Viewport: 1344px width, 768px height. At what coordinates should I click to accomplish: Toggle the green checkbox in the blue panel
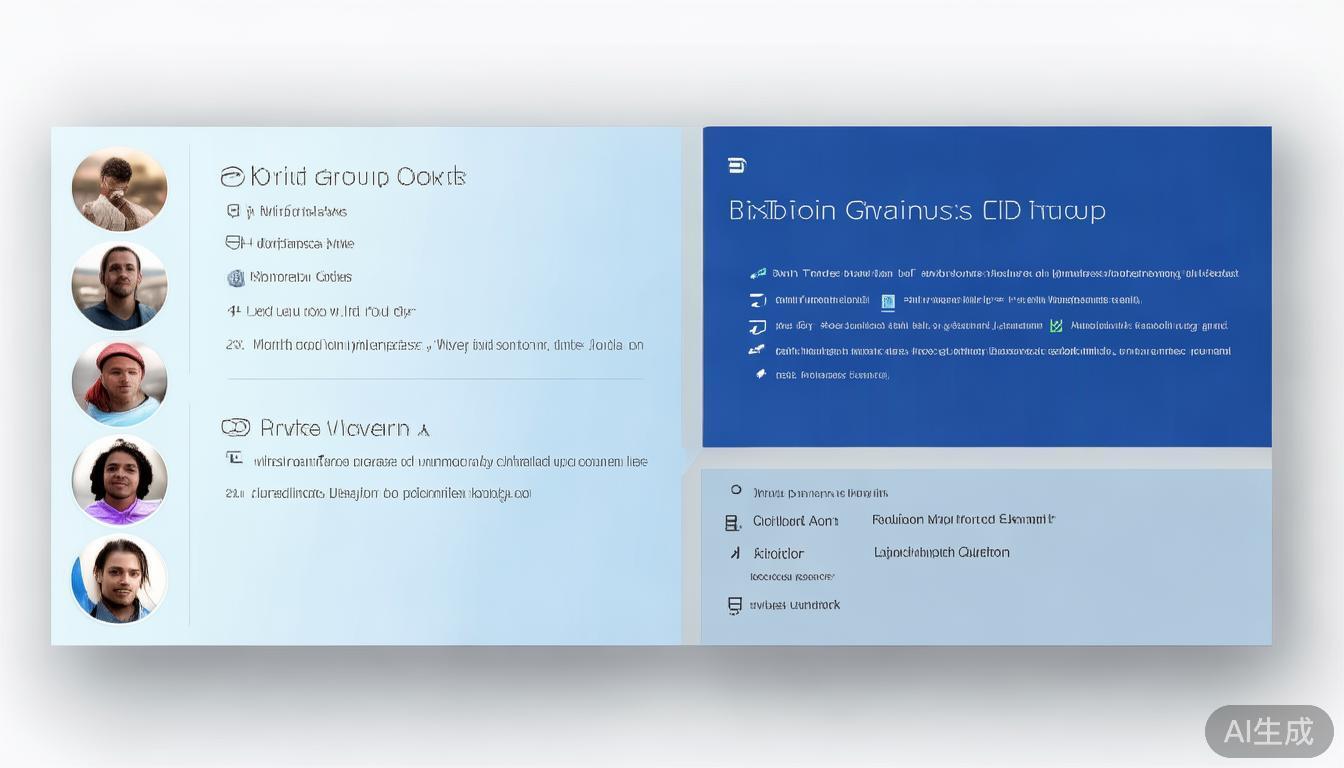[1056, 326]
